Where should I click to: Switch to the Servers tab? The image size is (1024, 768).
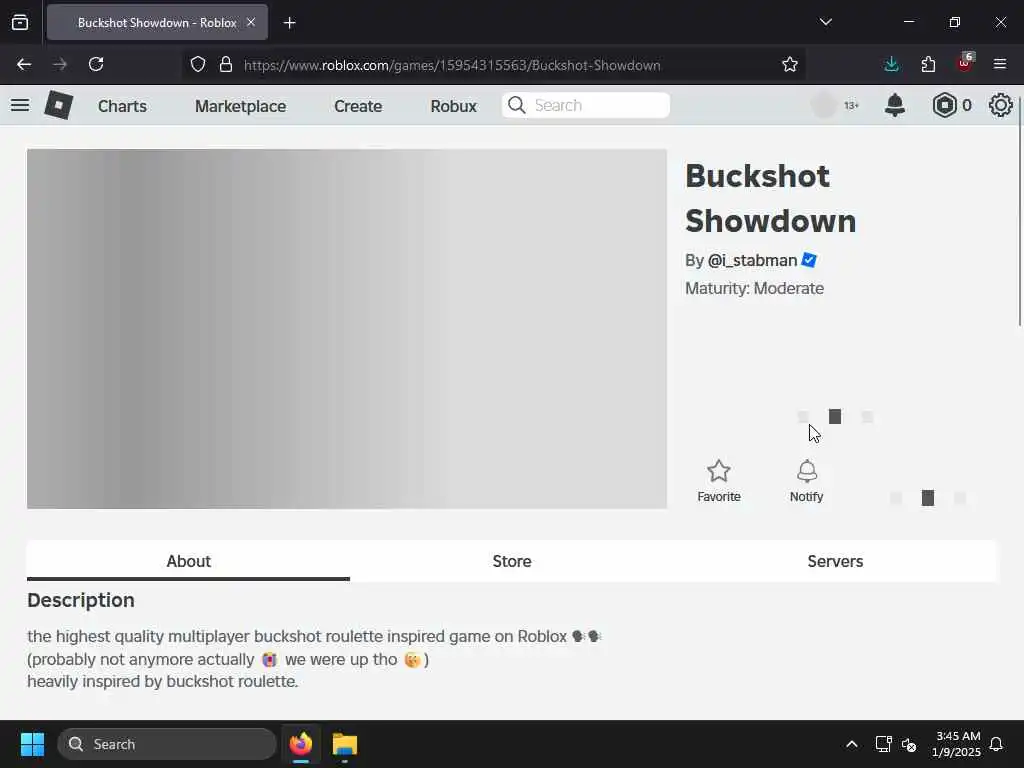835,561
